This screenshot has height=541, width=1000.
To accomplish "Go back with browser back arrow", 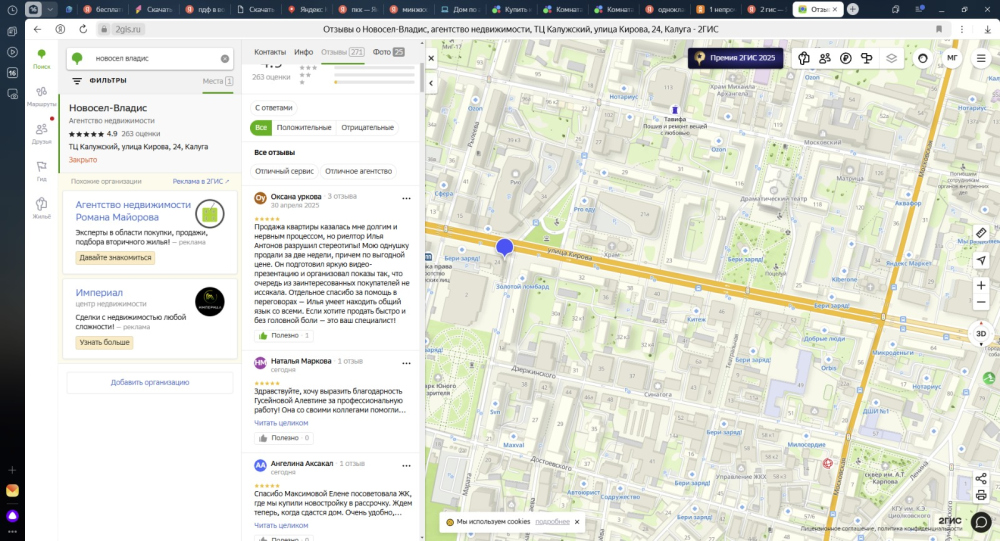I will coord(37,29).
